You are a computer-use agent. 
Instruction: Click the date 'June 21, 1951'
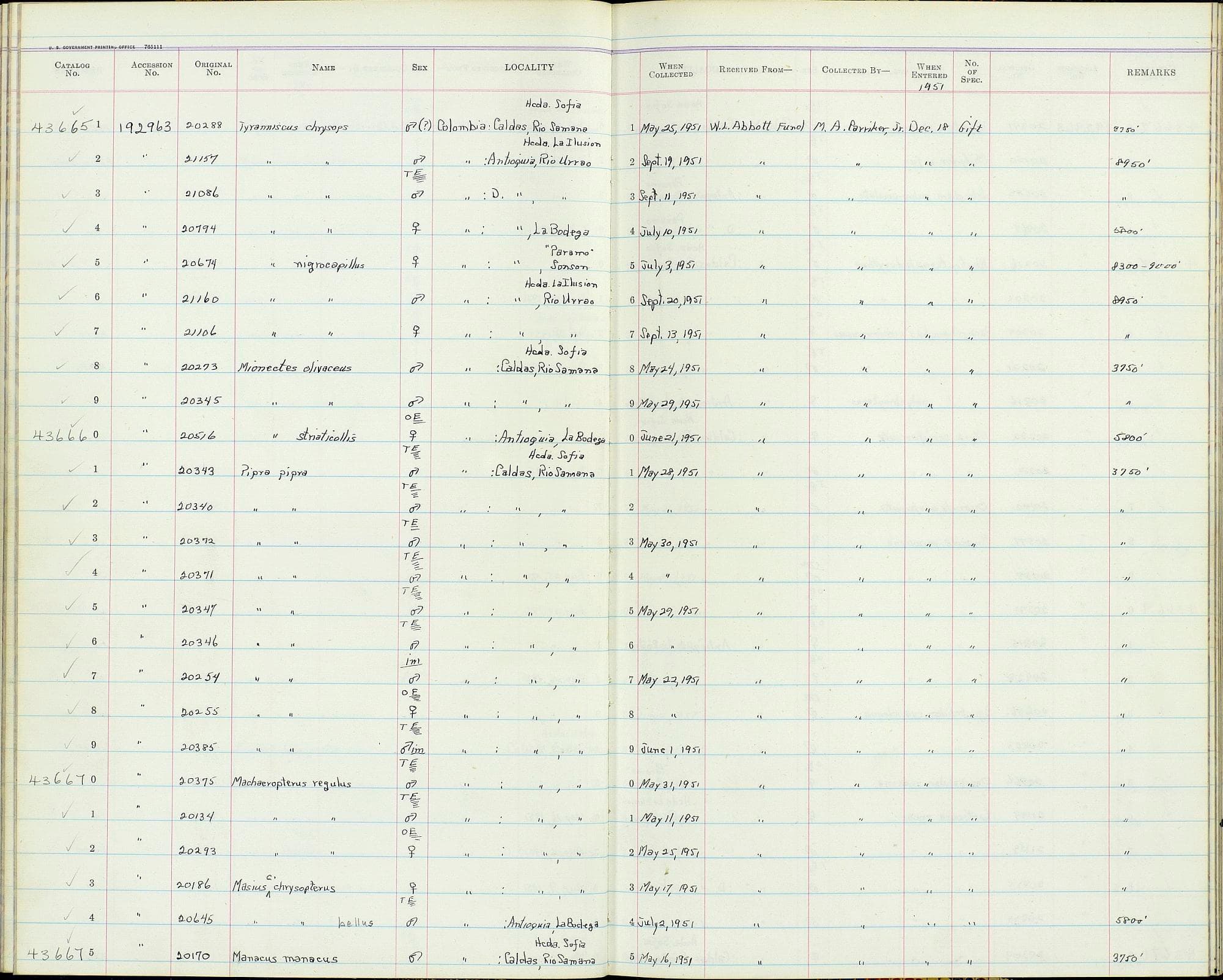pos(670,438)
